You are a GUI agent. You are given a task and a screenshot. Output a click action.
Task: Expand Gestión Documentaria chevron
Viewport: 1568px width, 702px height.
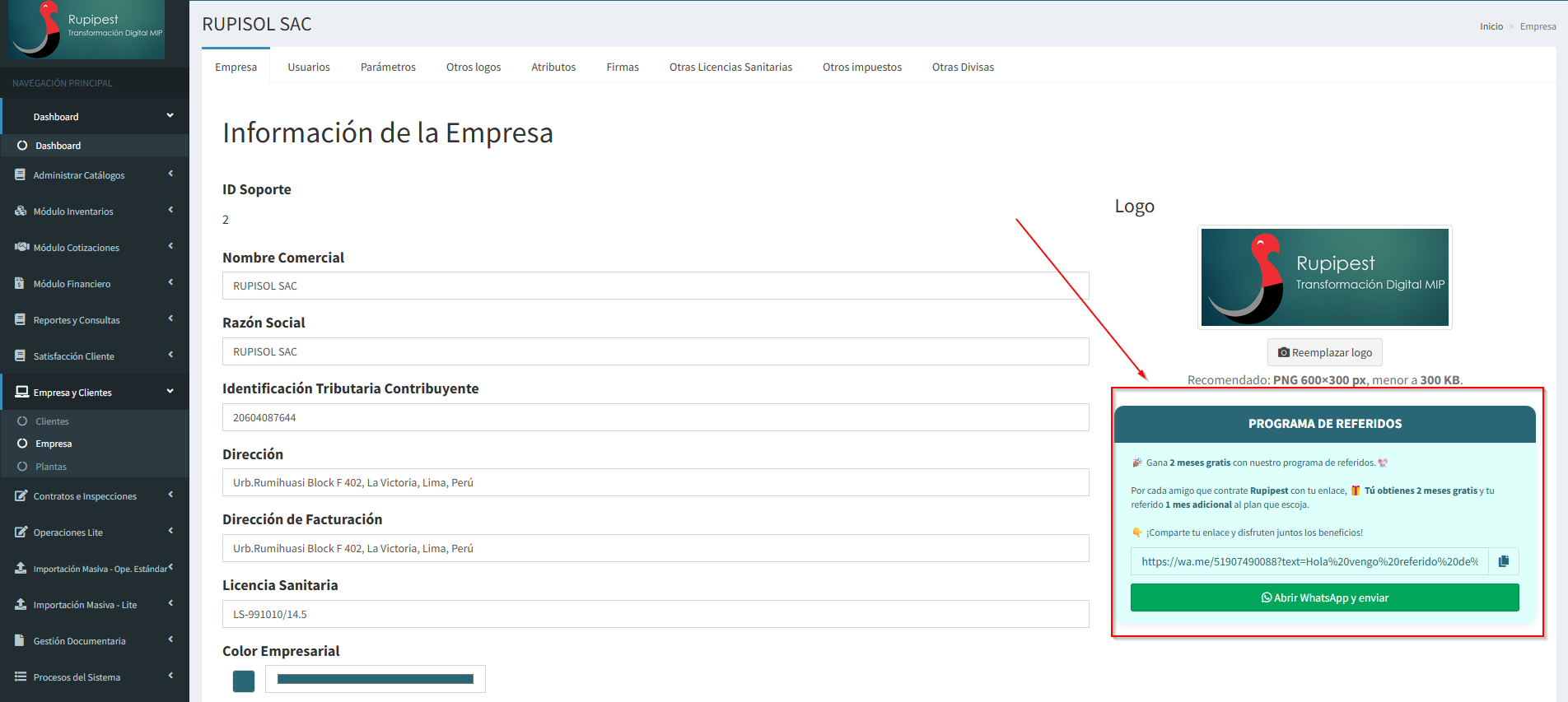170,639
